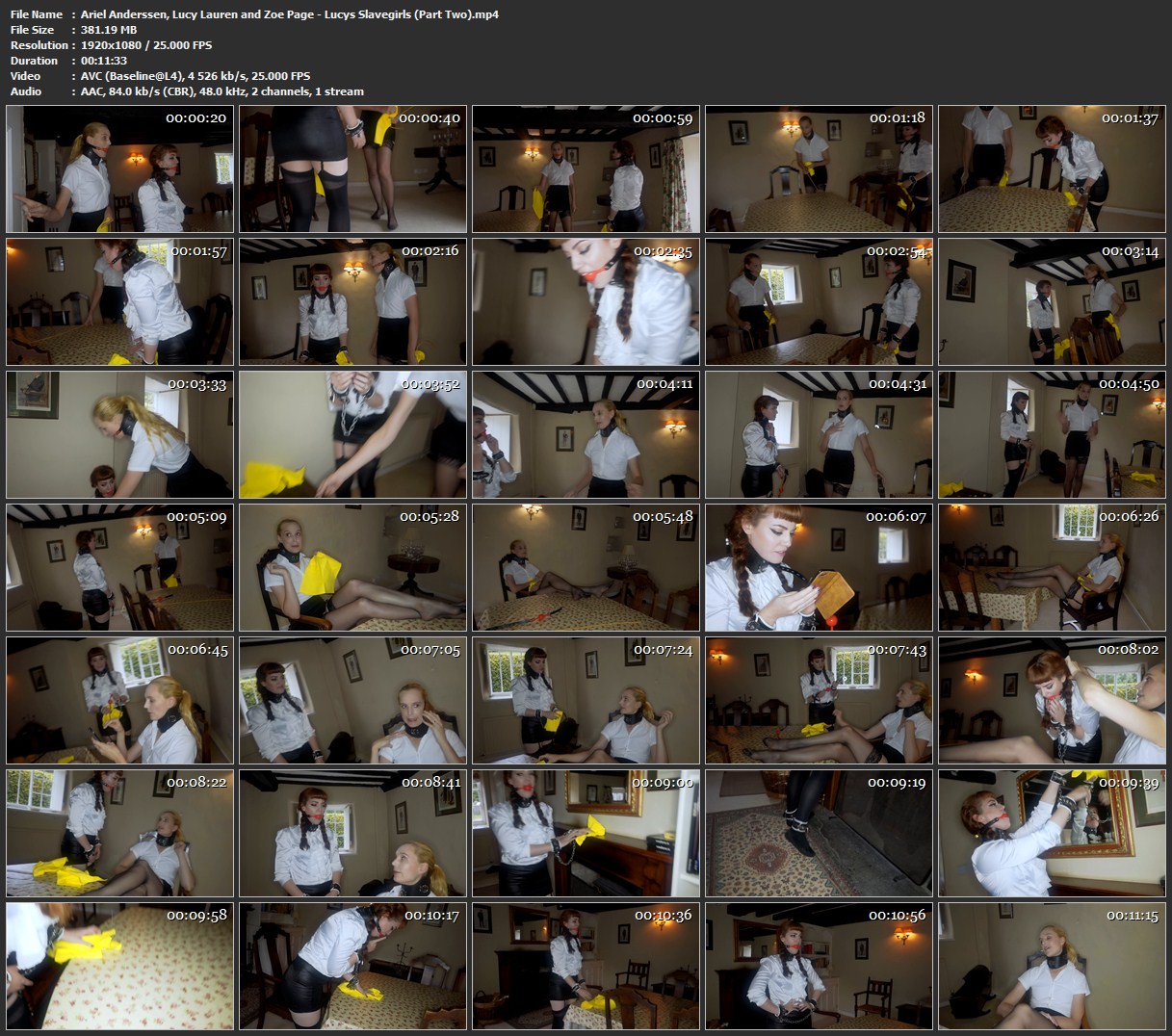
Task: Open the frame timestamped 00:00:40
Action: pyautogui.click(x=353, y=169)
